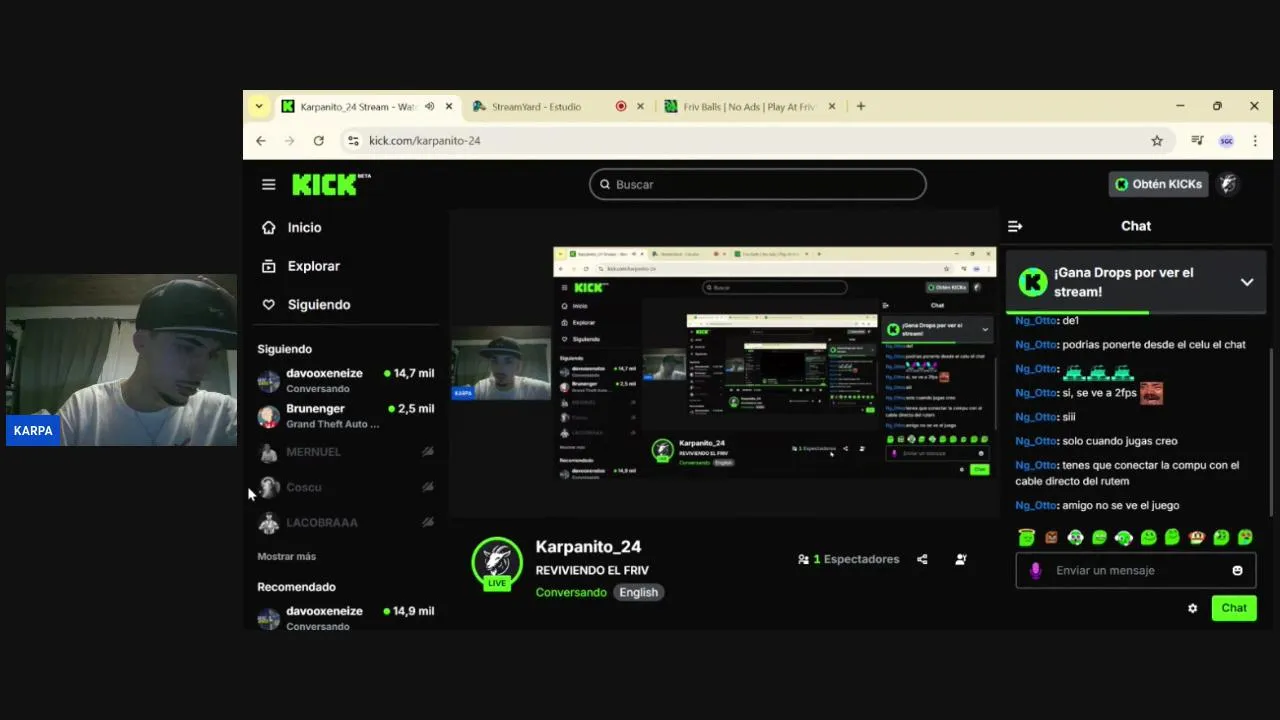Viewport: 1280px width, 720px height.
Task: Insert the brown box emote
Action: pos(1051,538)
